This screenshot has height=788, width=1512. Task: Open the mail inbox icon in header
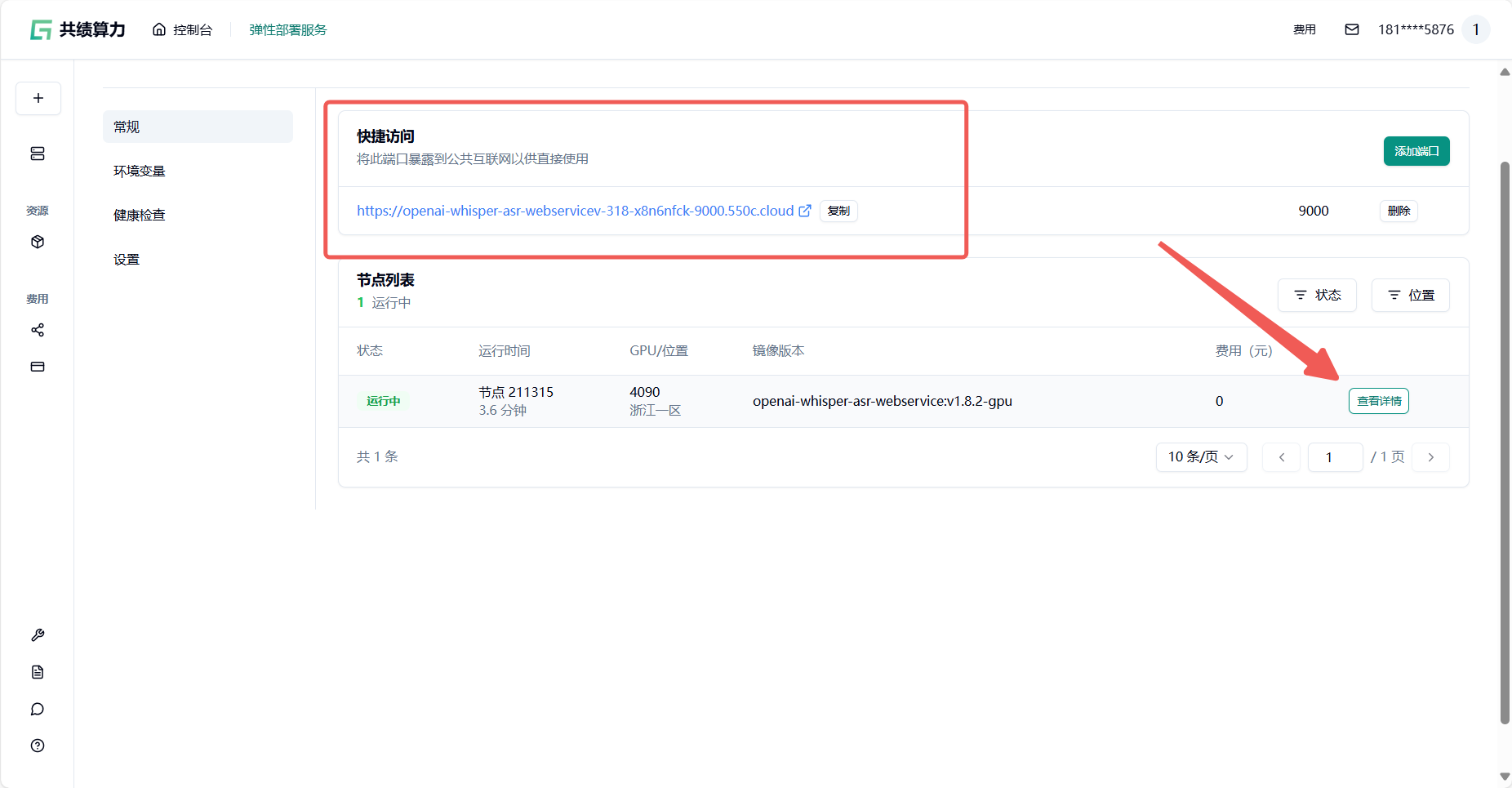pos(1352,29)
